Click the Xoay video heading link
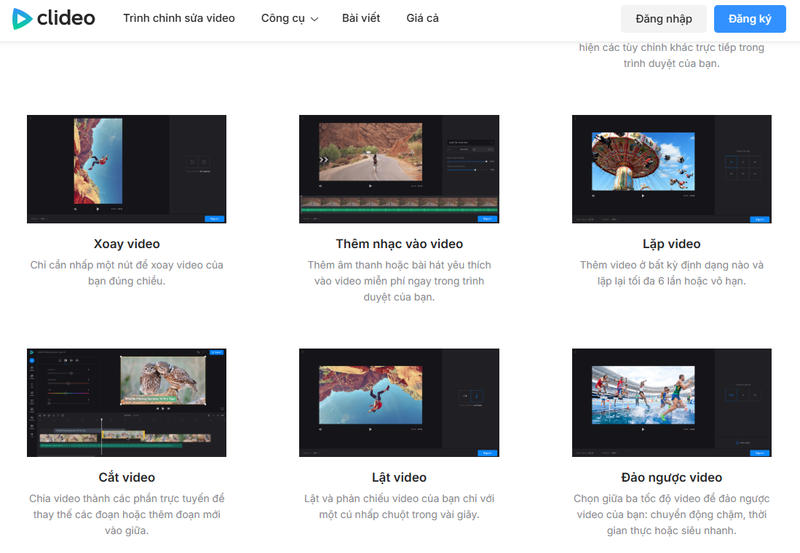This screenshot has width=800, height=553. point(127,244)
